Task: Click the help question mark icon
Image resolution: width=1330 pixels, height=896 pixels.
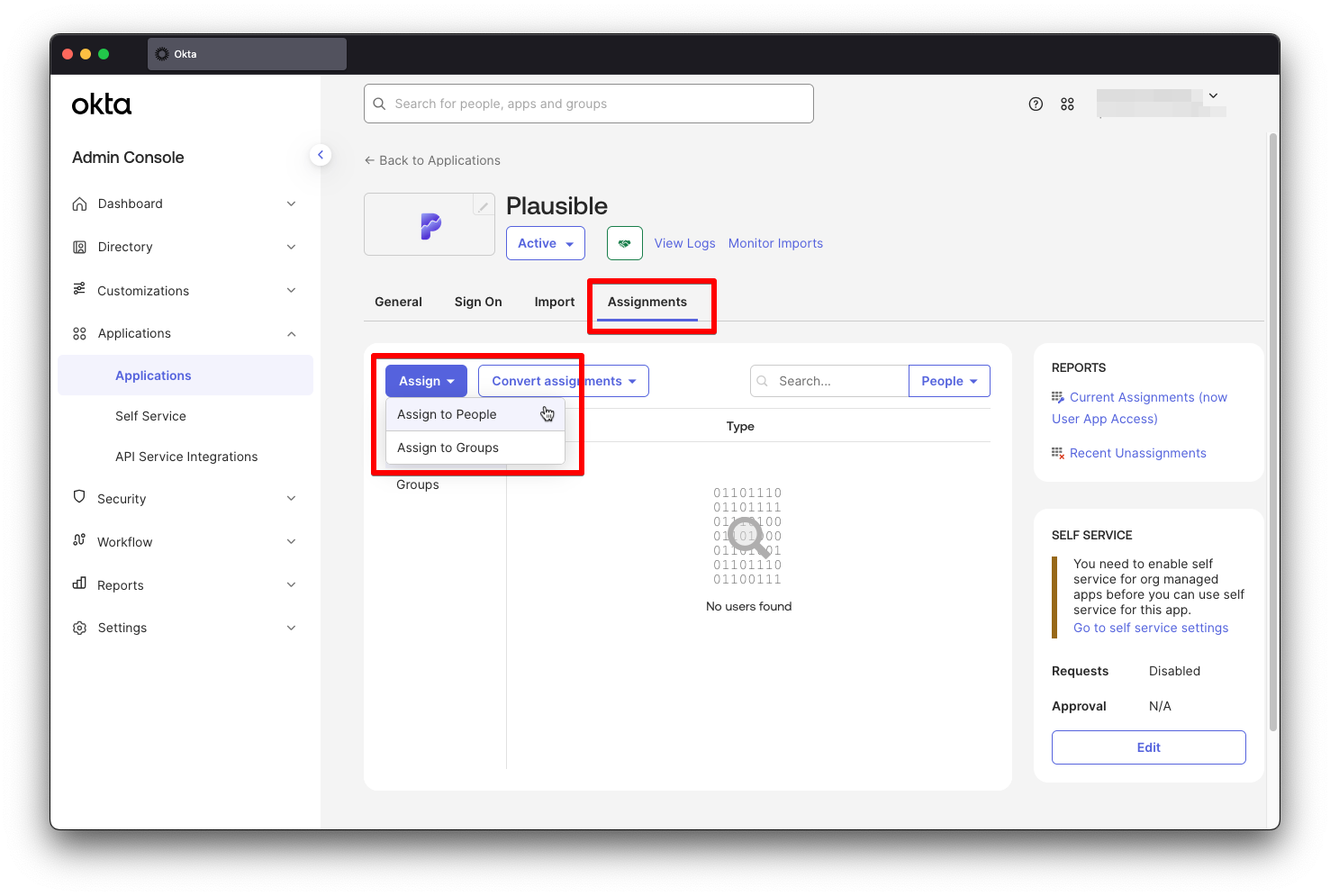Action: [1036, 104]
